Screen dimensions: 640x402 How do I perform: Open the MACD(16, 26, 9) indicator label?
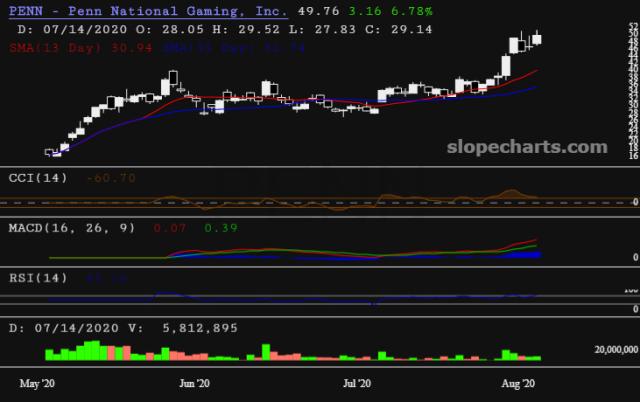click(x=72, y=228)
